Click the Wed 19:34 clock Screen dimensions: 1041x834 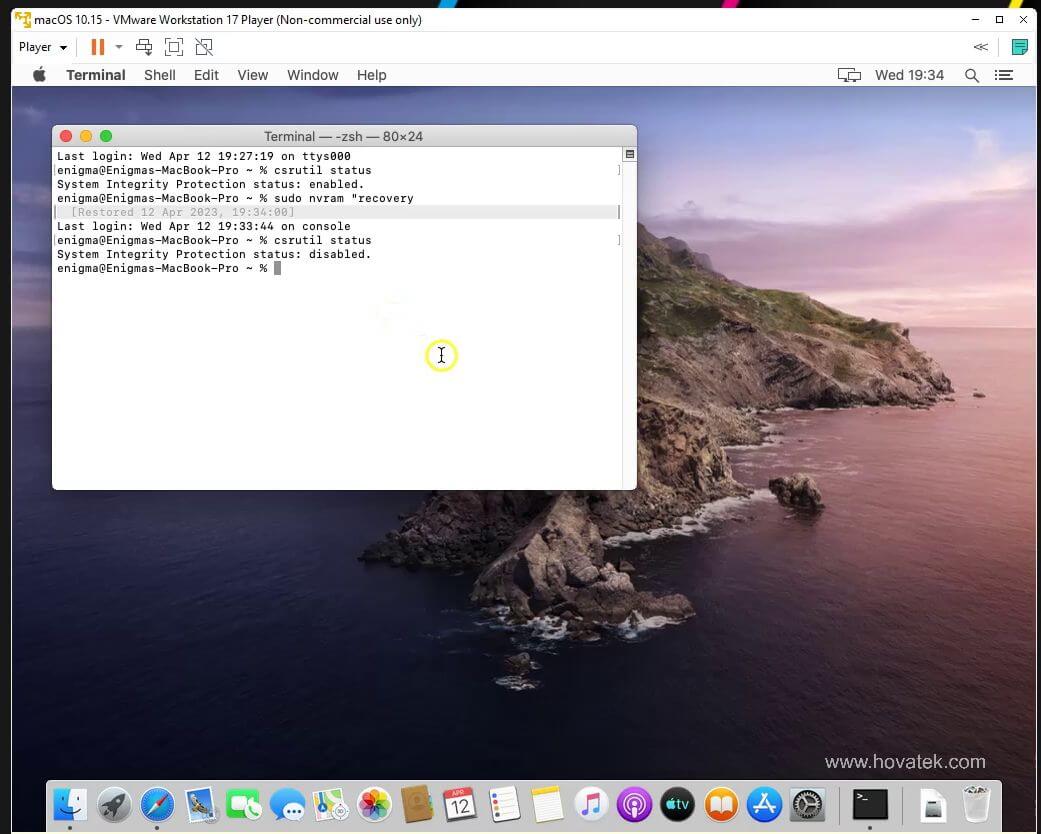click(x=909, y=75)
